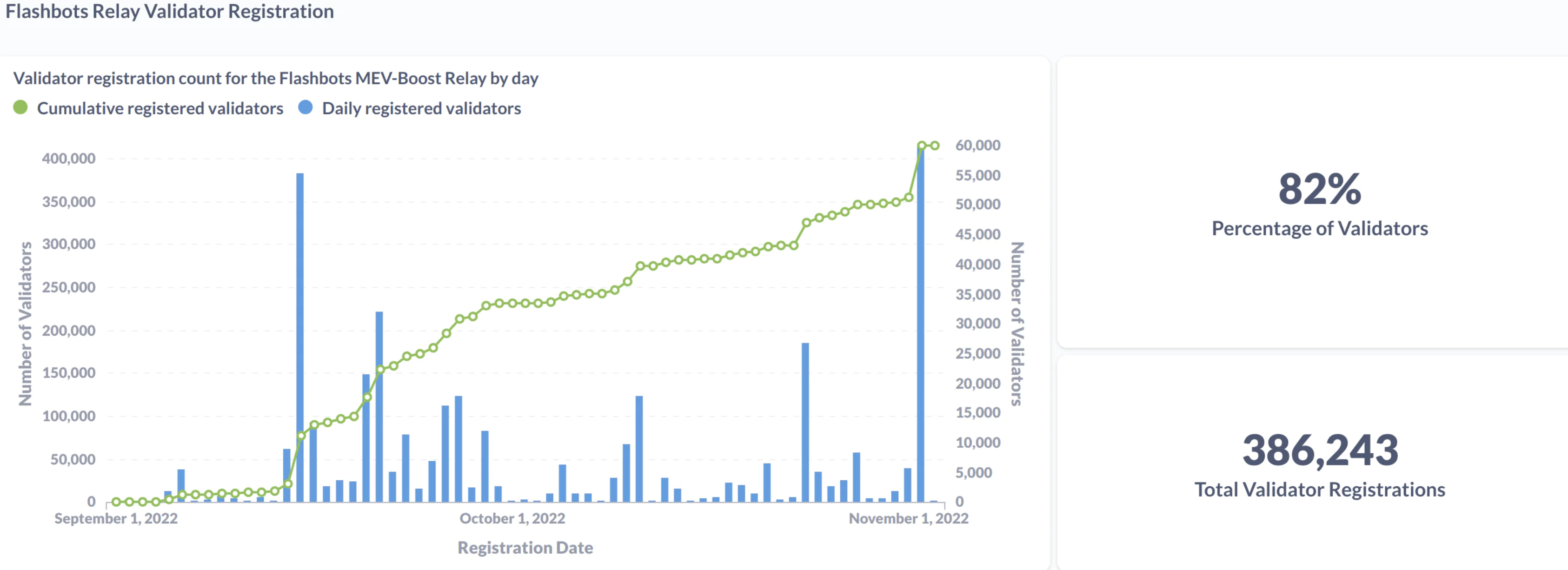The image size is (1568, 570).
Task: Click the September 1, 2022 axis label
Action: (116, 519)
